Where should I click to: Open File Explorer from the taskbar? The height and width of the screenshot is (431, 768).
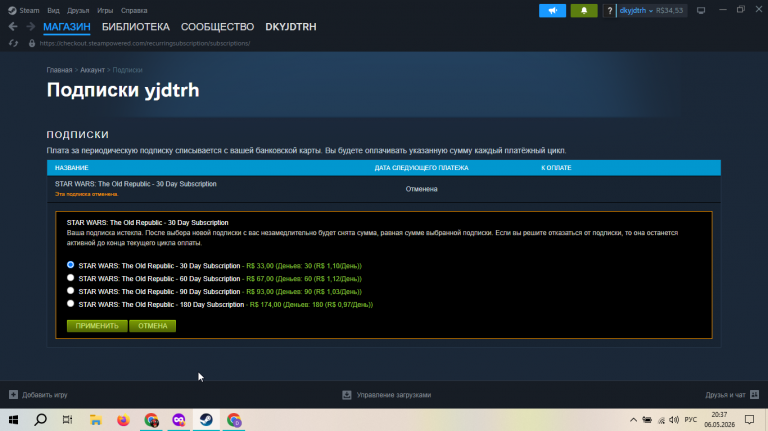pos(96,420)
